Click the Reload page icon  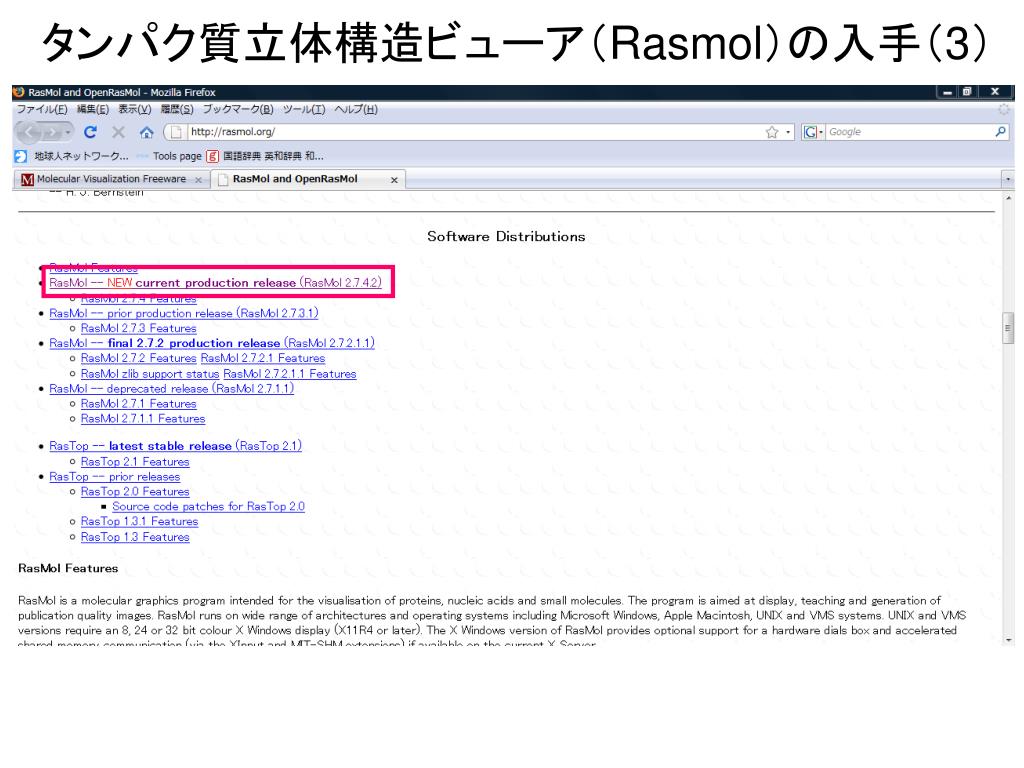click(90, 132)
